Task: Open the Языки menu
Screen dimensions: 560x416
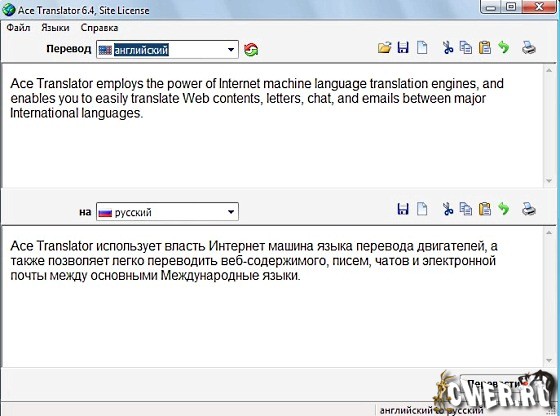Action: 55,27
